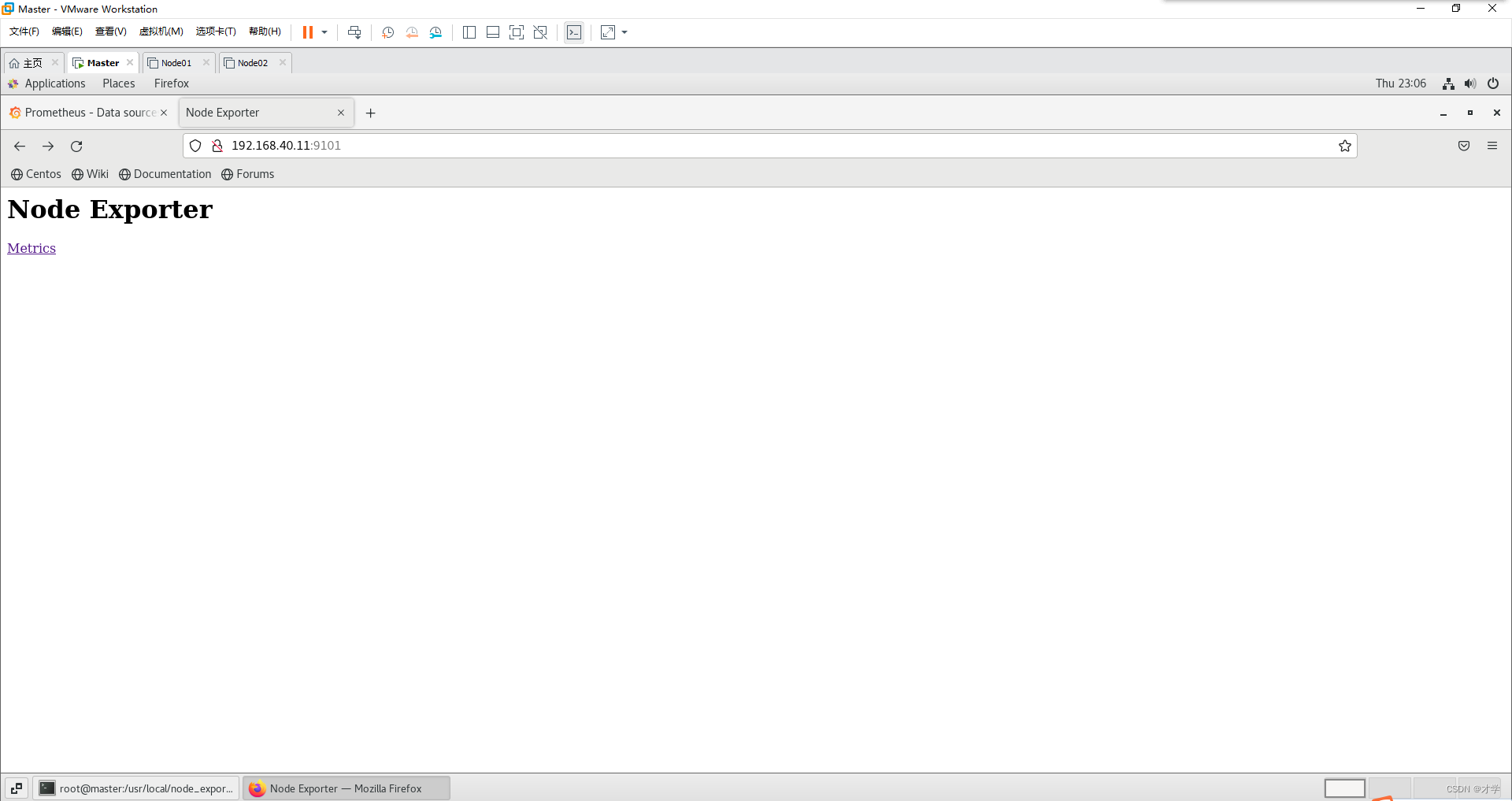Open the Firefox application menu in top bar
This screenshot has width=1512, height=801.
tap(172, 83)
